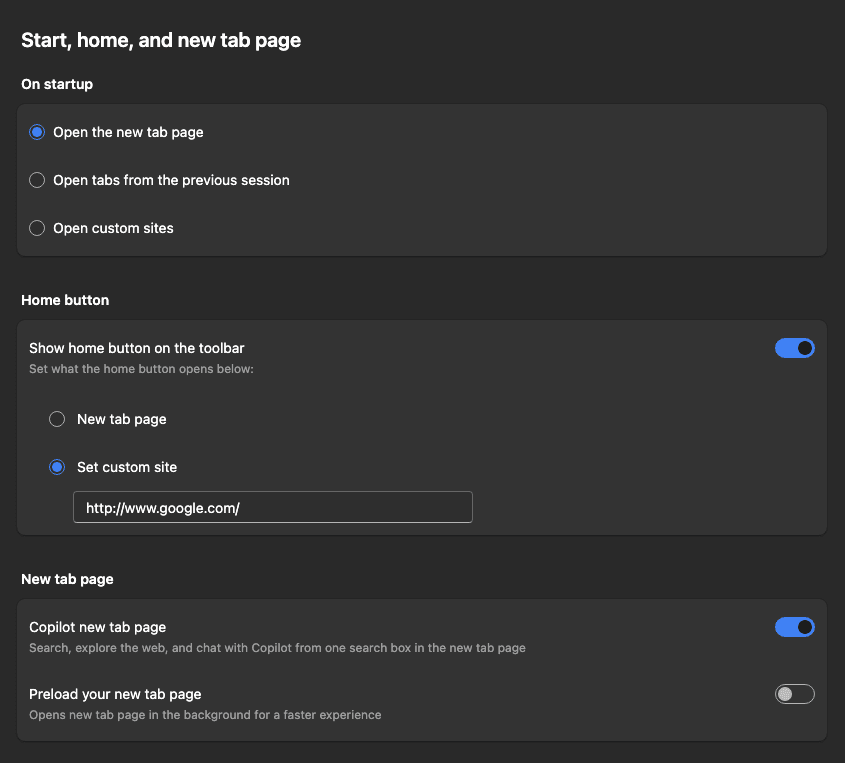The height and width of the screenshot is (763, 845).
Task: Click the "On startup" section heading
Action: [57, 84]
